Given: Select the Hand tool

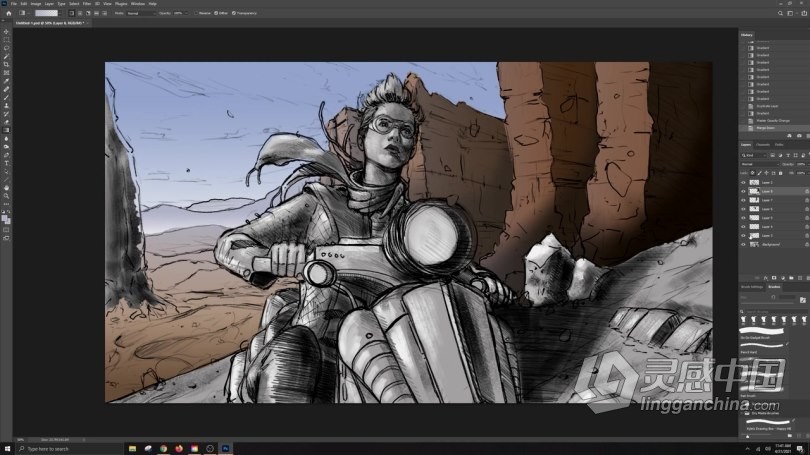Looking at the screenshot, I should point(6,187).
